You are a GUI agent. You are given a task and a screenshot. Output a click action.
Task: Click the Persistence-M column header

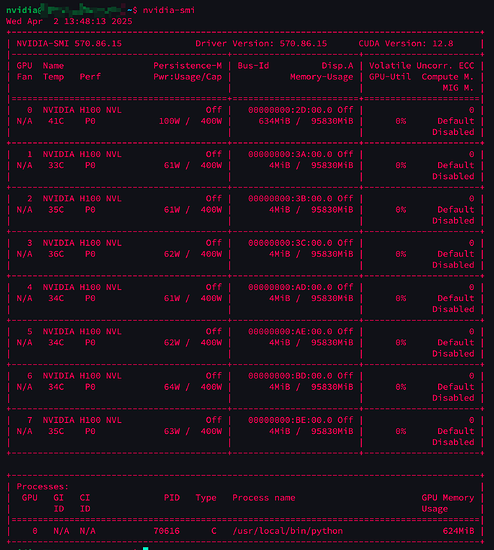pos(188,66)
